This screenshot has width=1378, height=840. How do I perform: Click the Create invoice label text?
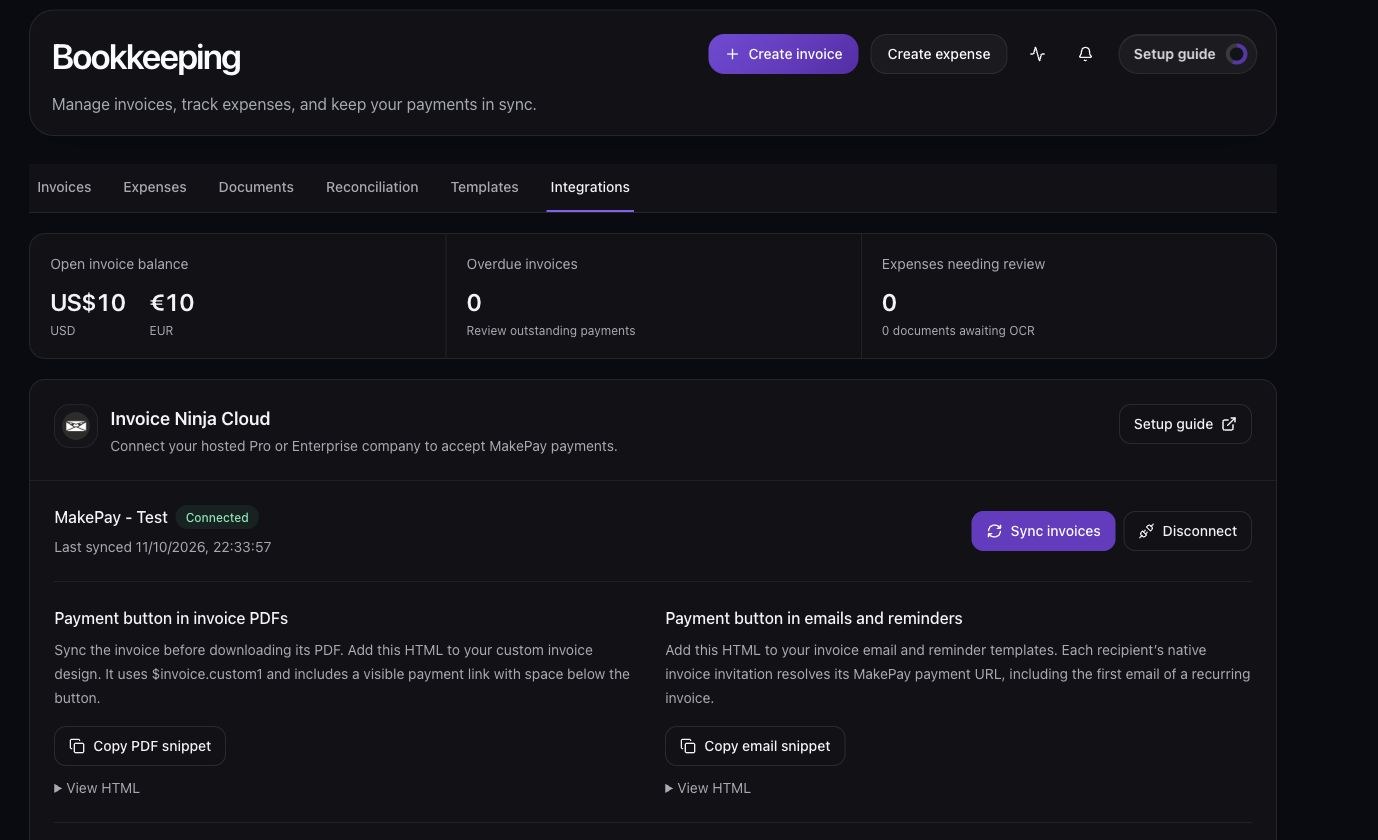click(795, 54)
